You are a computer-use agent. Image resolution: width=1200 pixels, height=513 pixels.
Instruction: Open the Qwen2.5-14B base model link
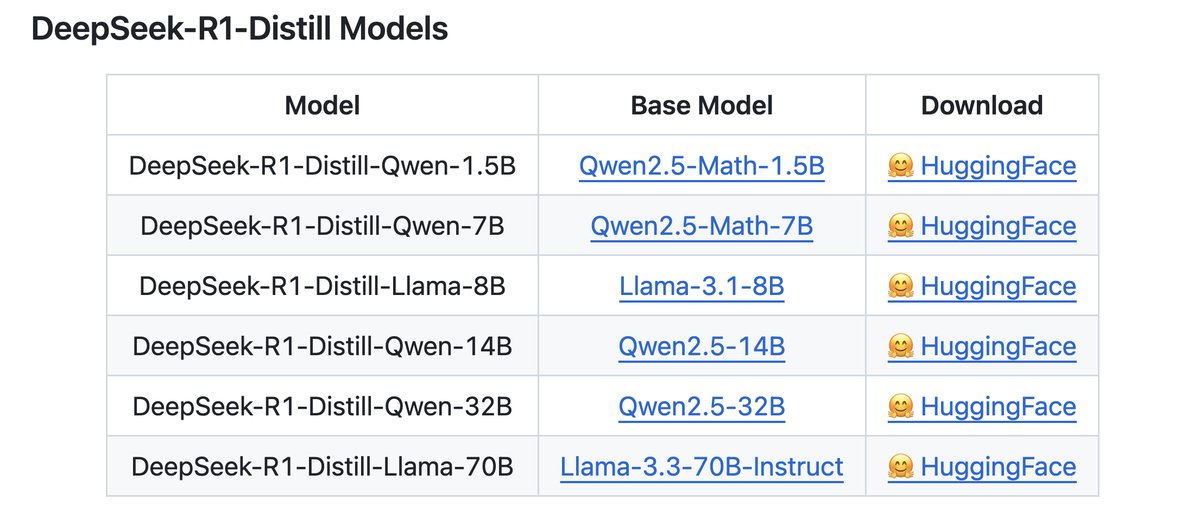[x=701, y=346]
